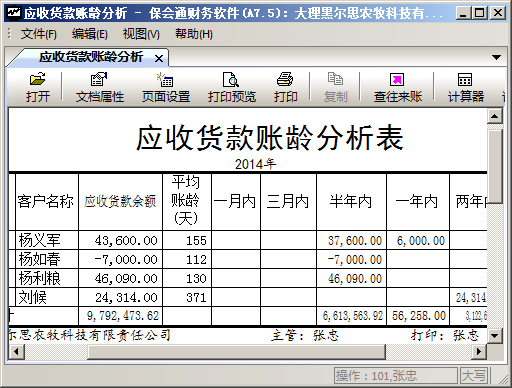
Task: Click the 客户名称 column header
Action: [x=46, y=202]
